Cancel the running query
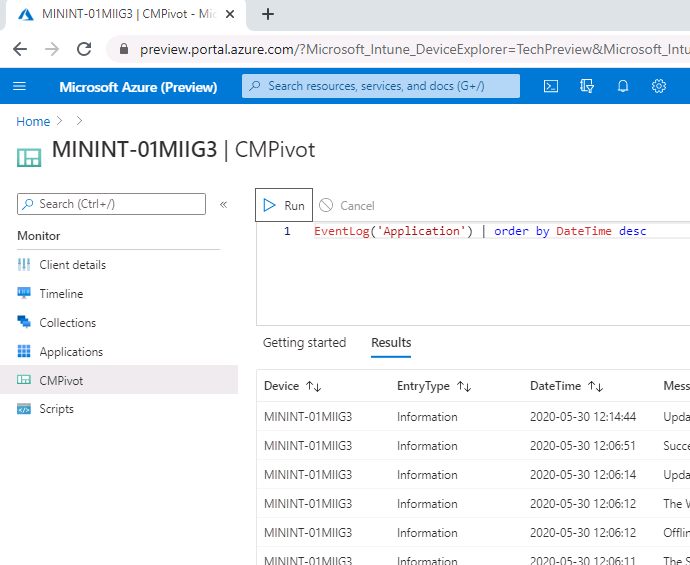The height and width of the screenshot is (565, 690). click(346, 205)
